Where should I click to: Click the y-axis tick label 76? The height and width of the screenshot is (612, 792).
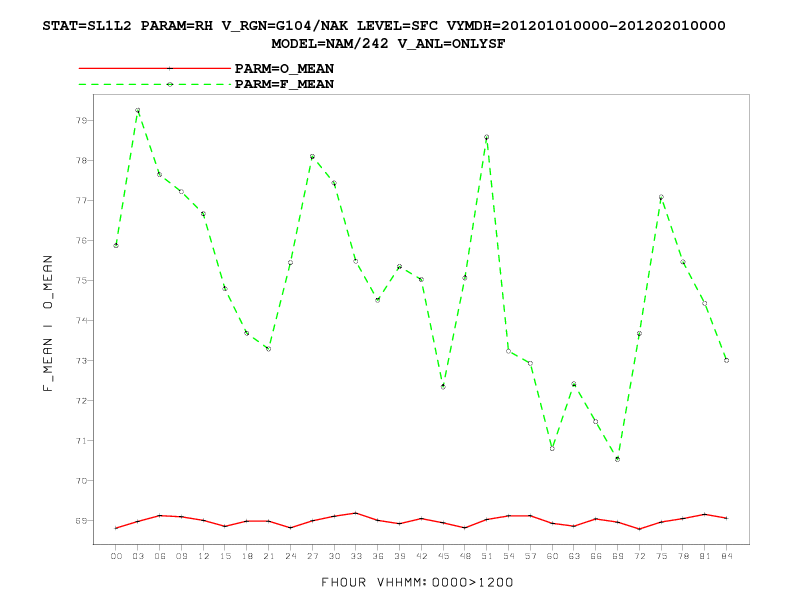click(81, 240)
